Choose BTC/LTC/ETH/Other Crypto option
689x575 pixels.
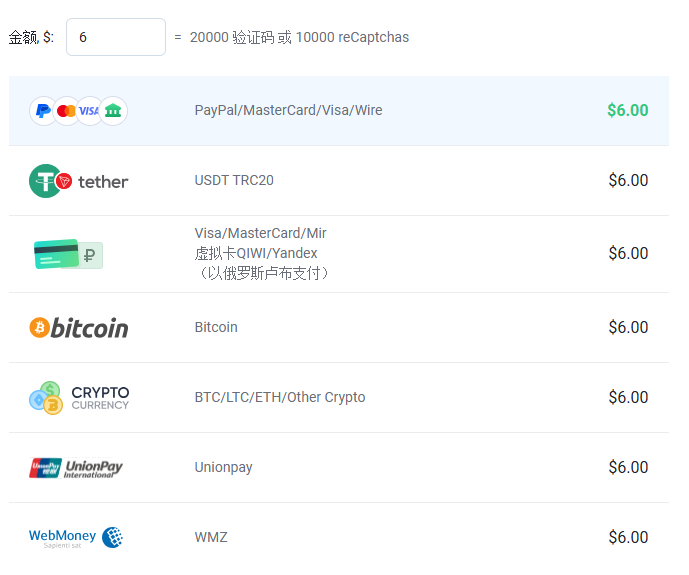[x=280, y=397]
